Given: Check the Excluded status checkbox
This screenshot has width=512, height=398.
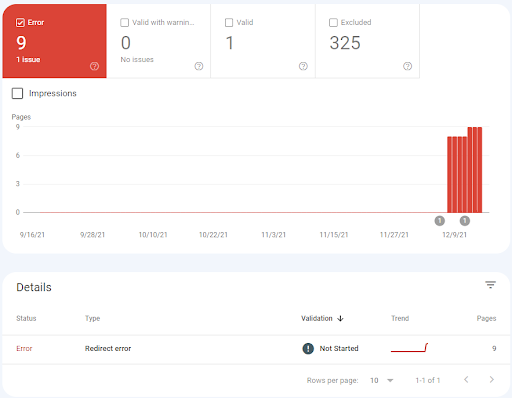Looking at the screenshot, I should (333, 23).
